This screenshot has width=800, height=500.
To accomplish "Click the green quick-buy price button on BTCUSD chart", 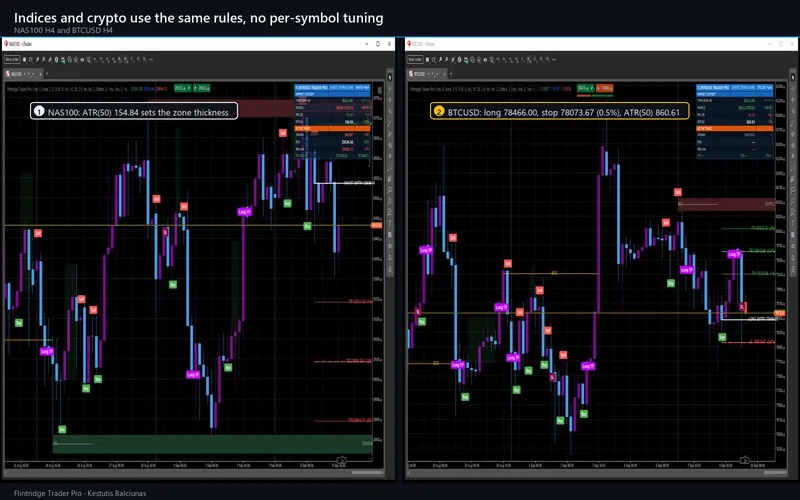I will (586, 88).
